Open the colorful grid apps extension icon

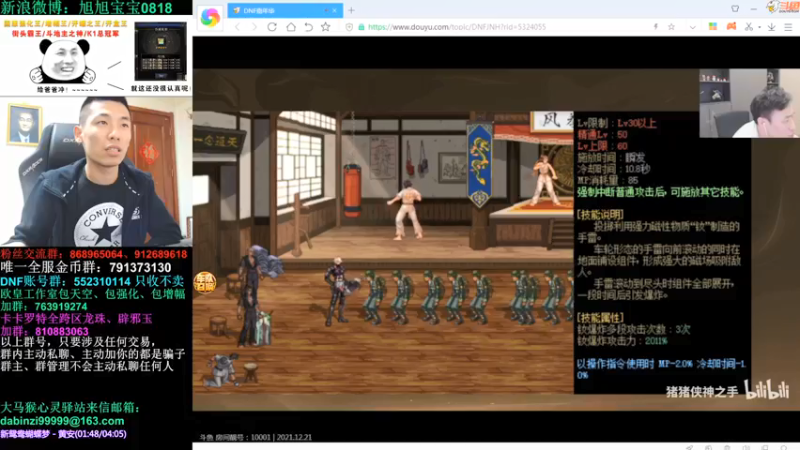[713, 27]
